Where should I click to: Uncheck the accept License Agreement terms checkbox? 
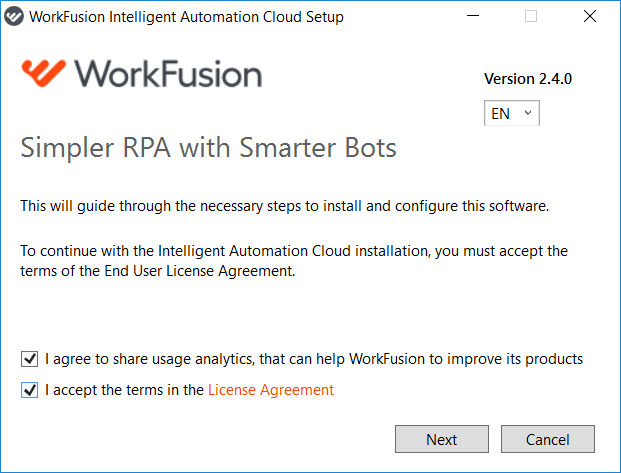[29, 390]
